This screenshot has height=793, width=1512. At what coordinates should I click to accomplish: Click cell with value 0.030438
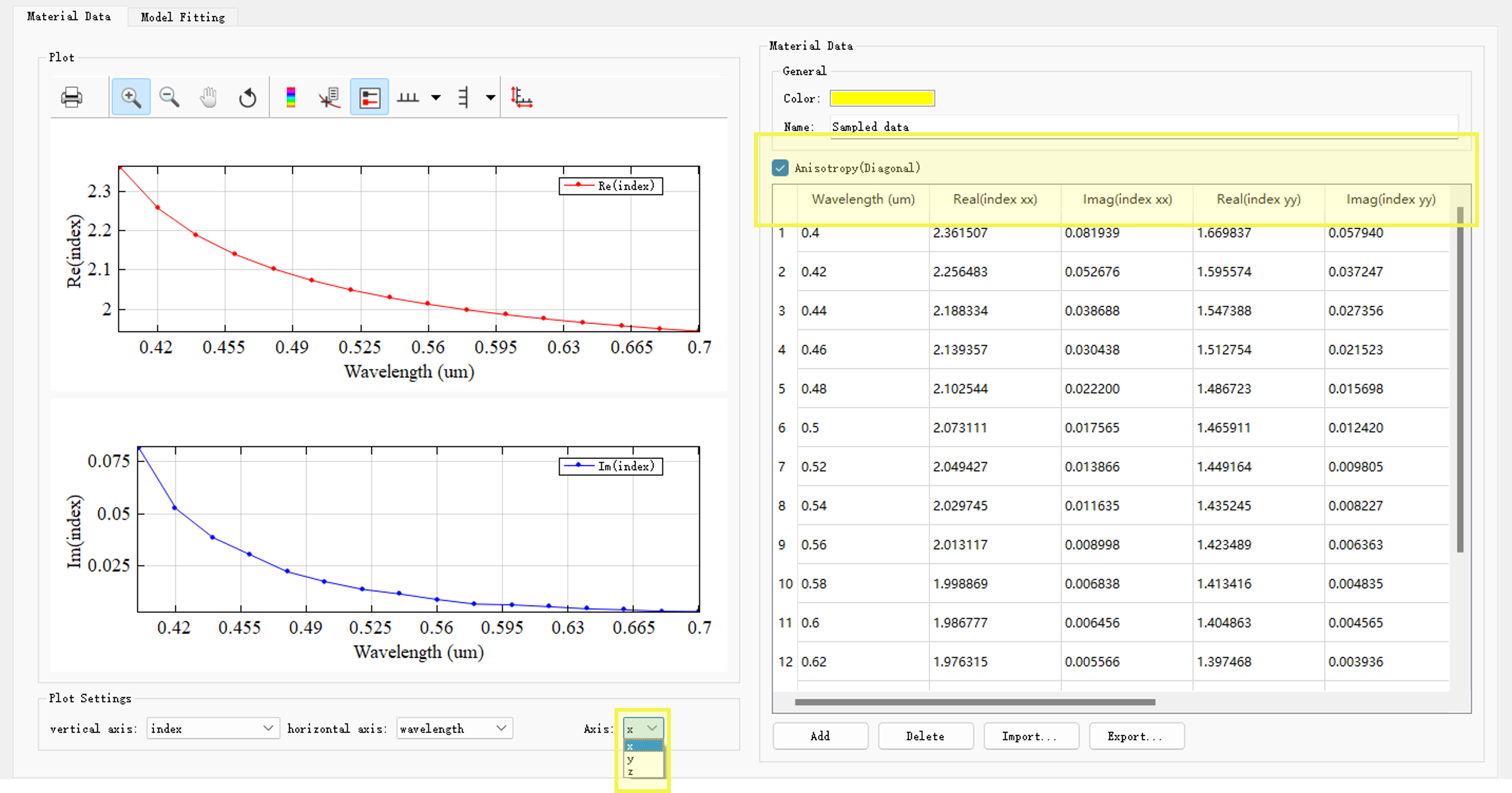coord(1127,350)
